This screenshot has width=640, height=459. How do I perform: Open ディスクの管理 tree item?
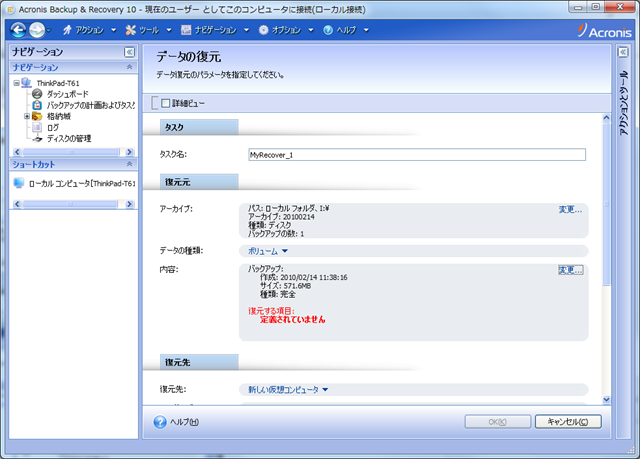coord(69,139)
